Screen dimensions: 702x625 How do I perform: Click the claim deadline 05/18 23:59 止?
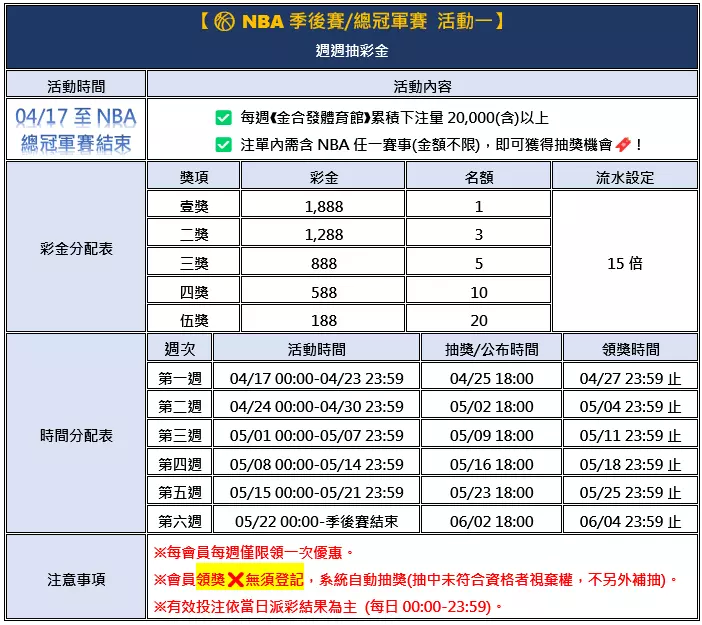pos(630,464)
